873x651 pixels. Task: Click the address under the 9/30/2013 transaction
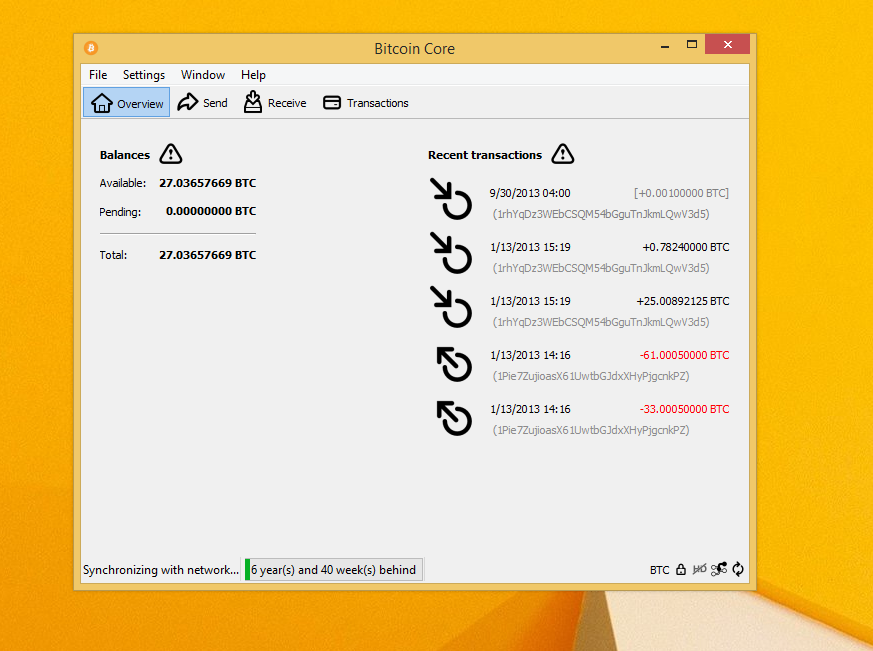click(x=601, y=214)
